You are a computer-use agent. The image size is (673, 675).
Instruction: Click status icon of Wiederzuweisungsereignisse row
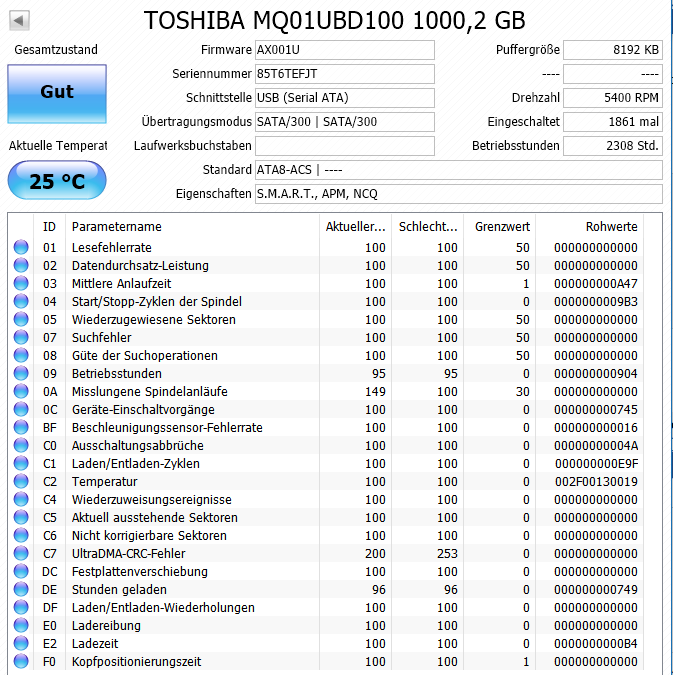(21, 499)
